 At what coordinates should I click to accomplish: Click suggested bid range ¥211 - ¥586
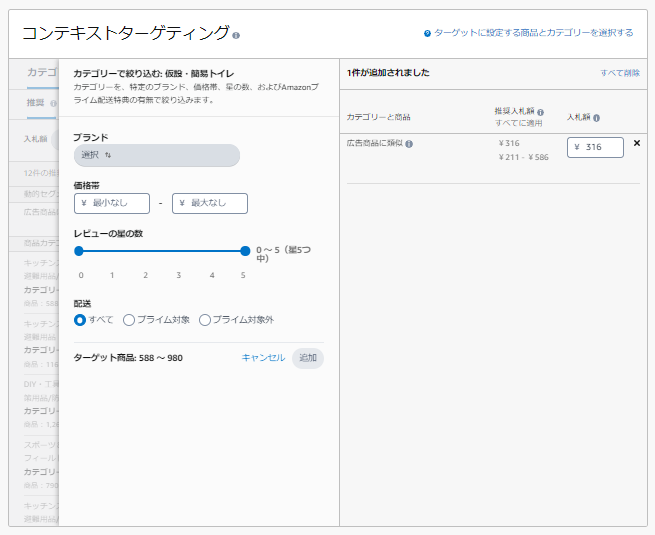coord(523,157)
